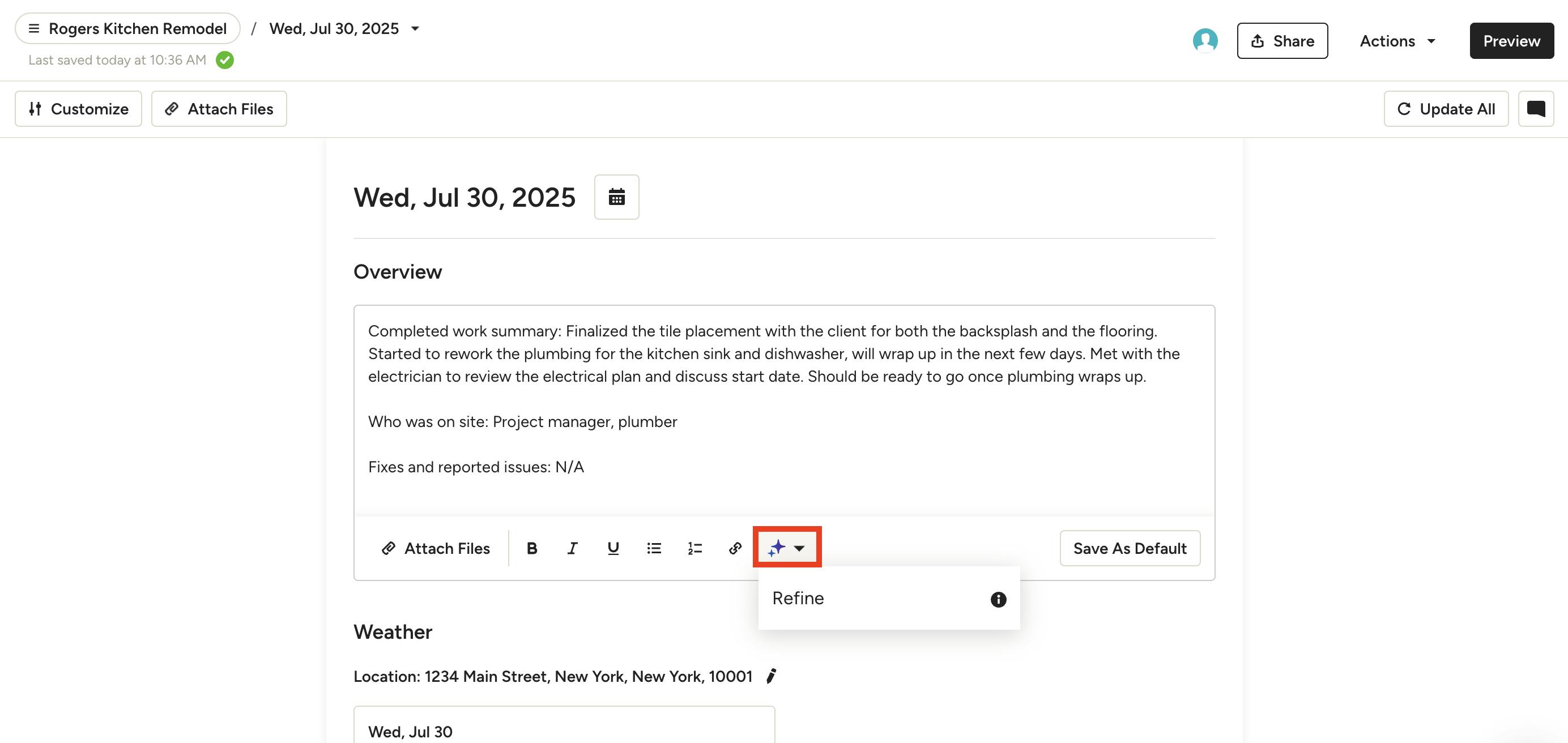
Task: Click Save As Default
Action: (x=1129, y=548)
